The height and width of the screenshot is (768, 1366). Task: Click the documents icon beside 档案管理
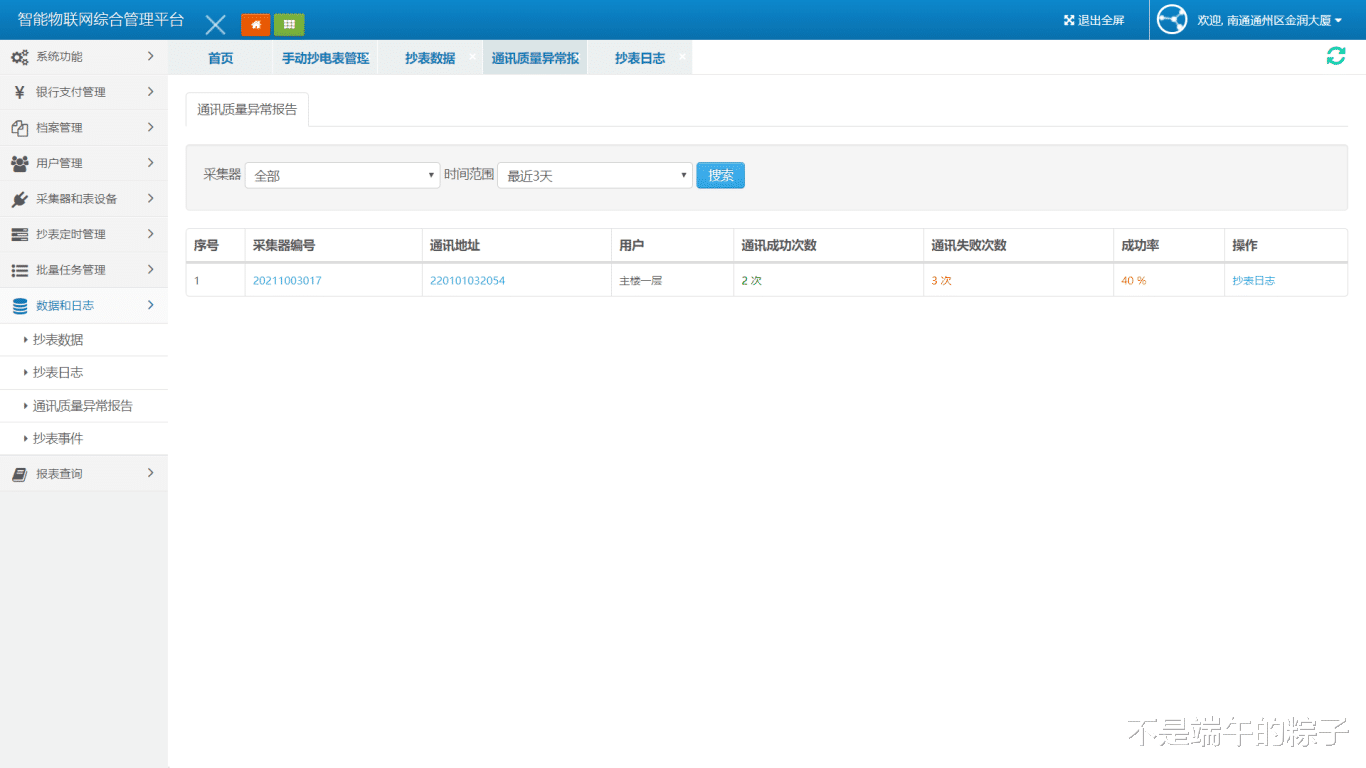pyautogui.click(x=19, y=128)
